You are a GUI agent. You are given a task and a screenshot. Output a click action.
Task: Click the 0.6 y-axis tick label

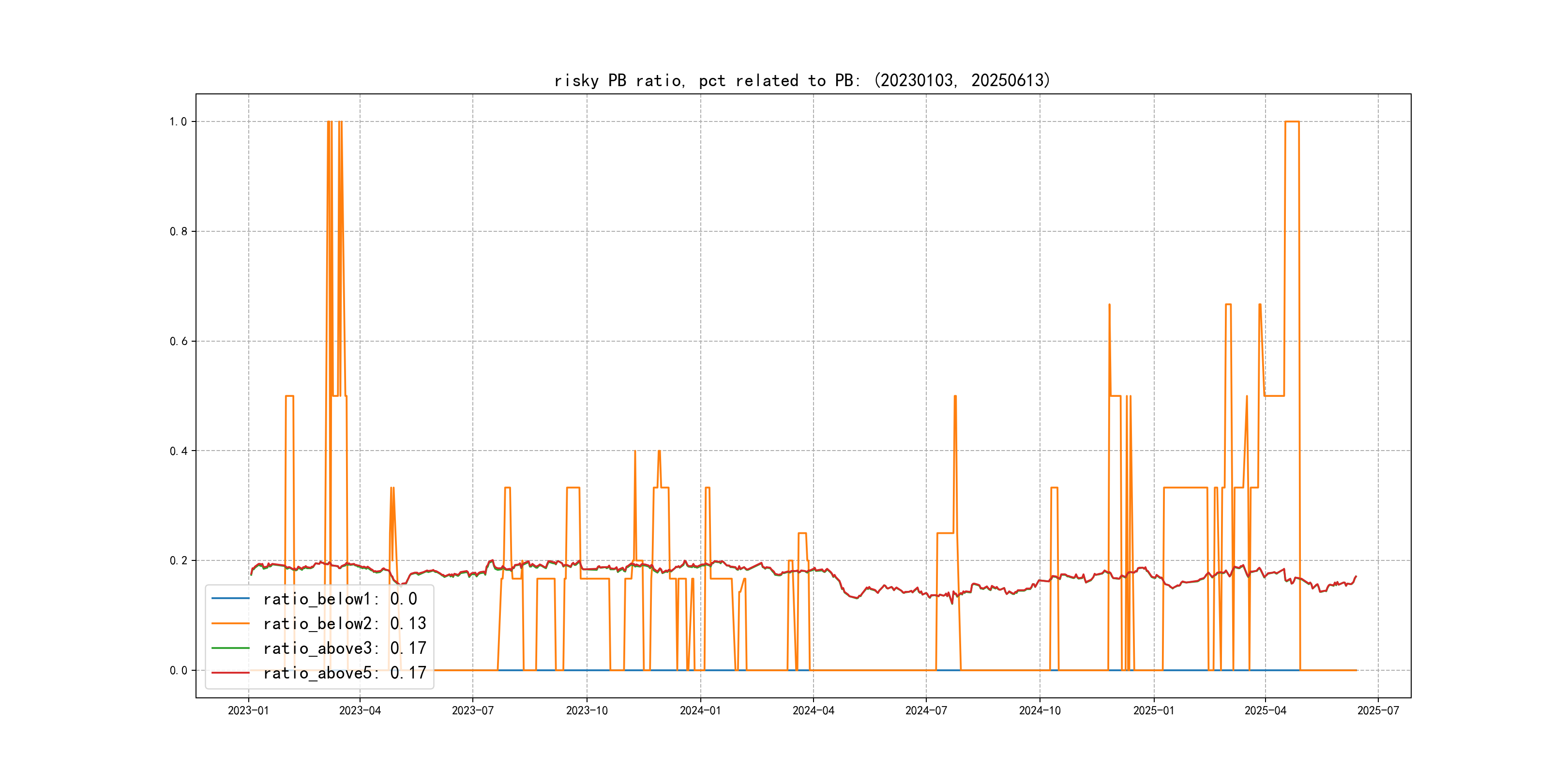178,342
